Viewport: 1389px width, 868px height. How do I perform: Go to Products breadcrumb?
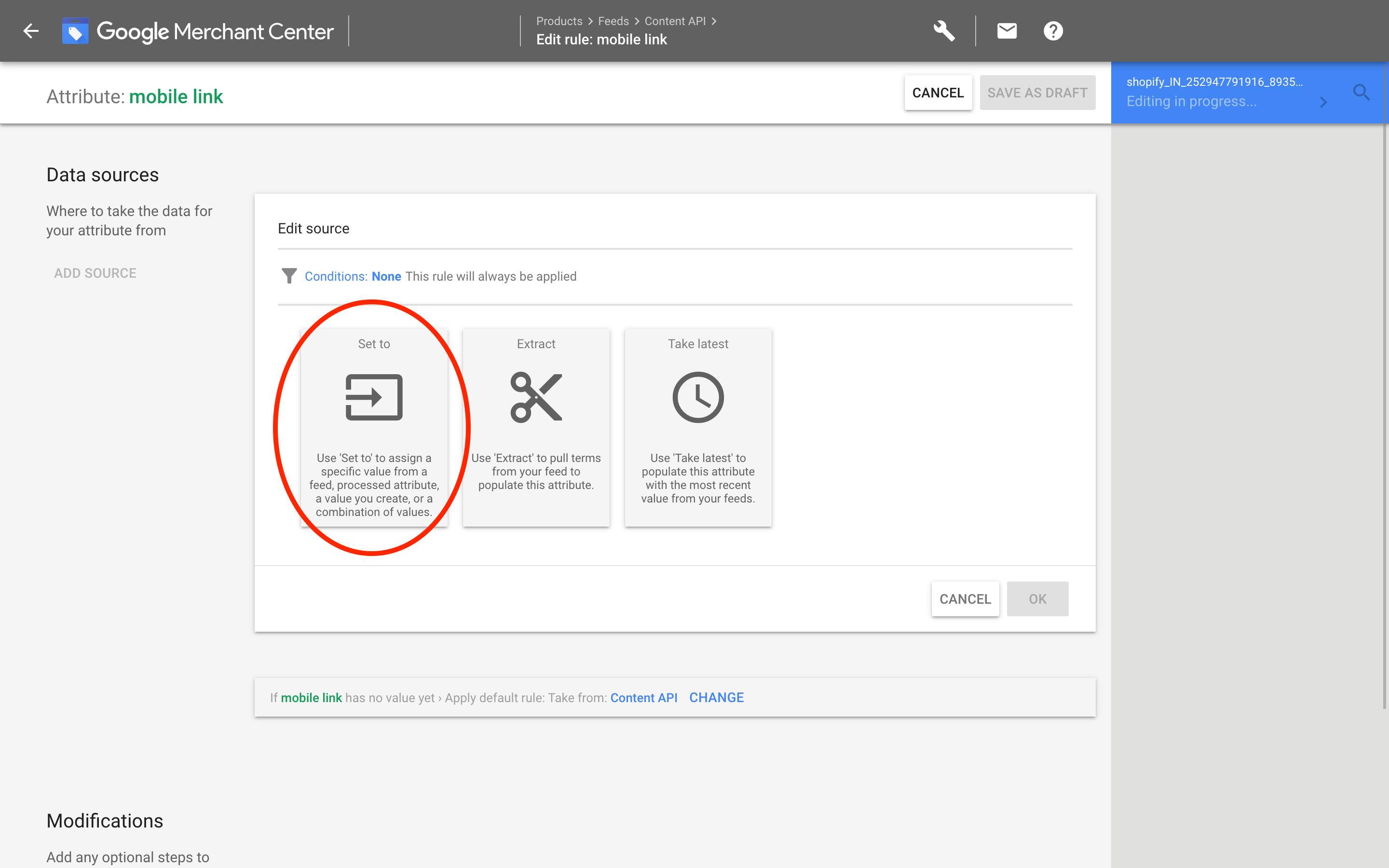(559, 21)
